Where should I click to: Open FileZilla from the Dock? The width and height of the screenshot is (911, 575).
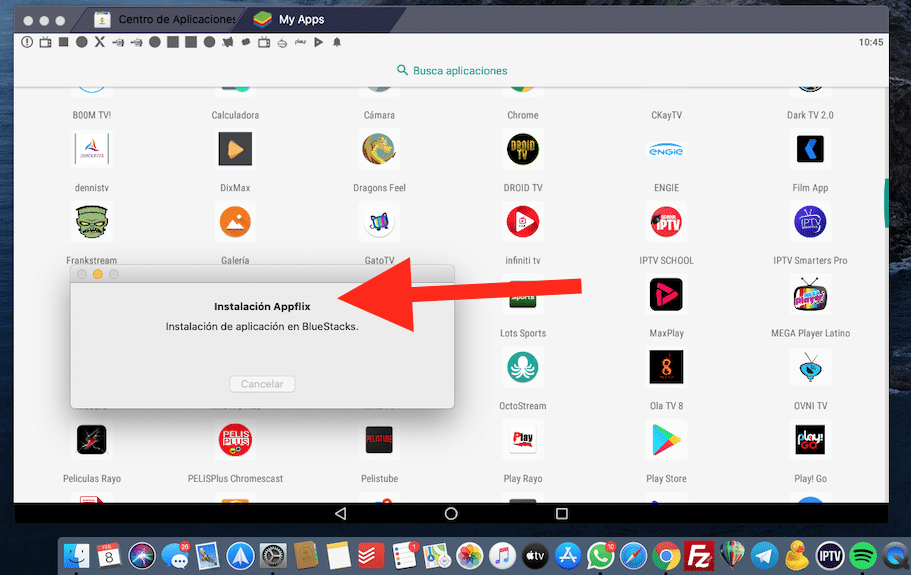pyautogui.click(x=698, y=556)
